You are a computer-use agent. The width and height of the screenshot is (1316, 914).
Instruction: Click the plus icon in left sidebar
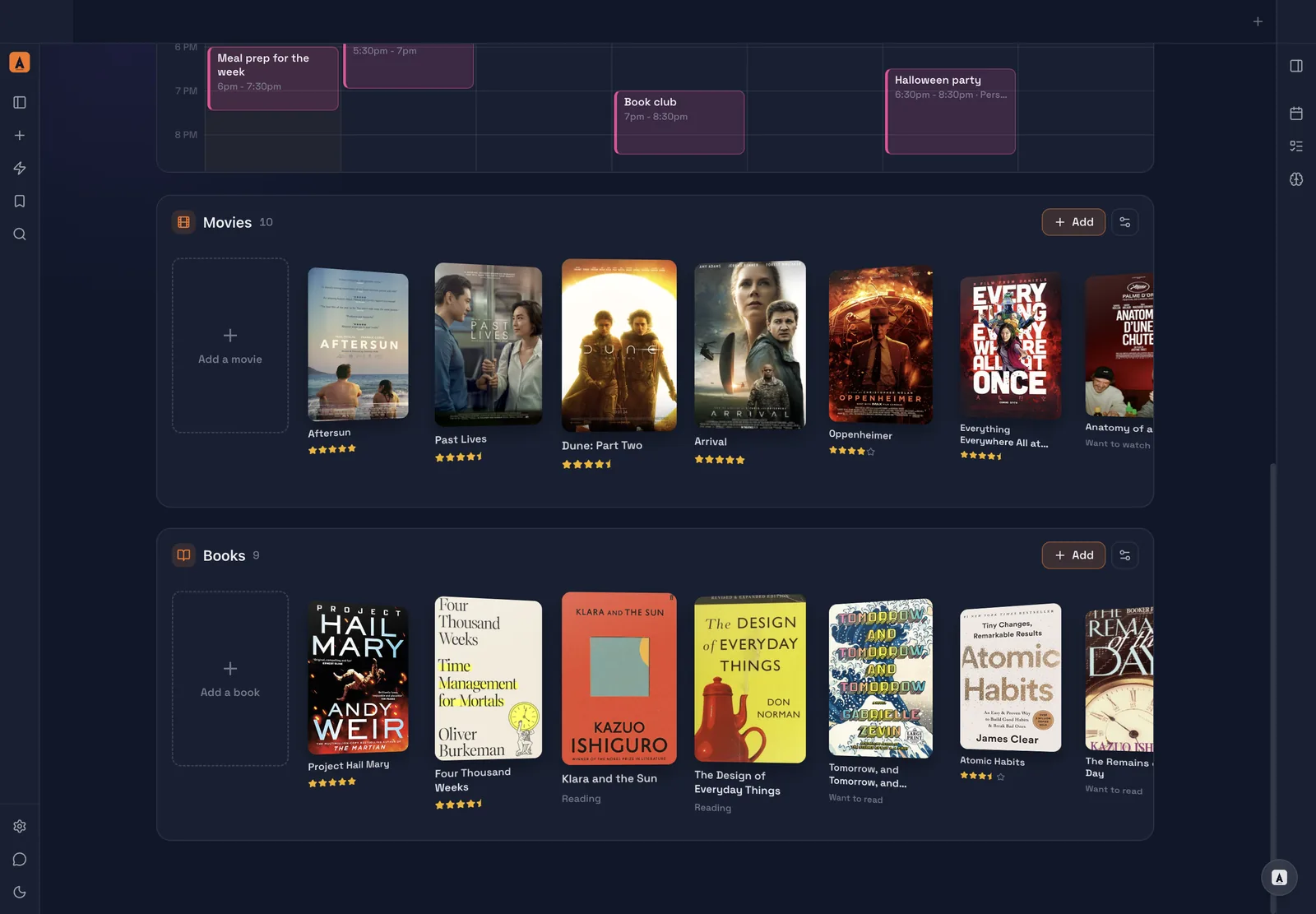(x=20, y=136)
